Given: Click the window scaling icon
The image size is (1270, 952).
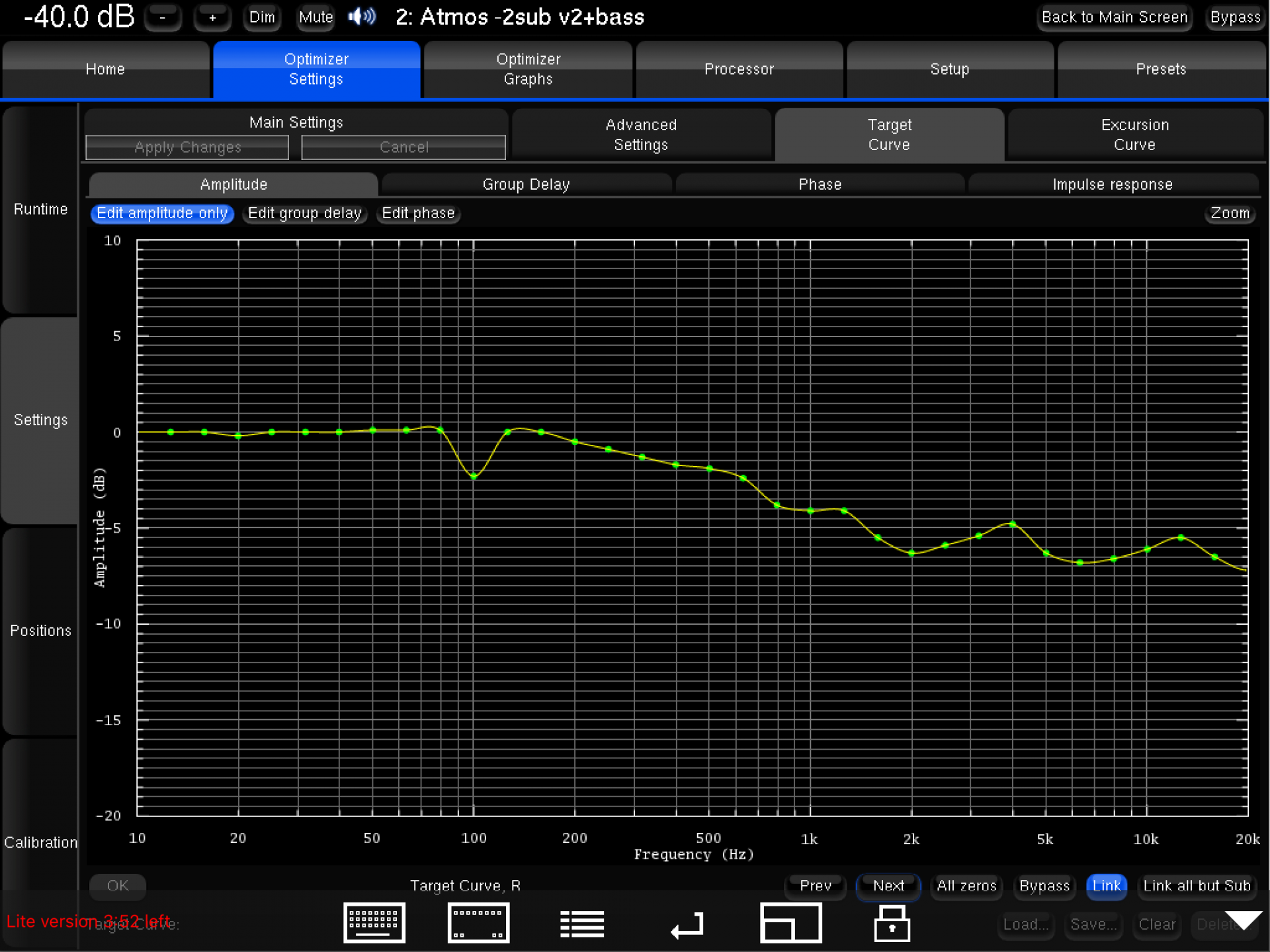Looking at the screenshot, I should coord(790,922).
